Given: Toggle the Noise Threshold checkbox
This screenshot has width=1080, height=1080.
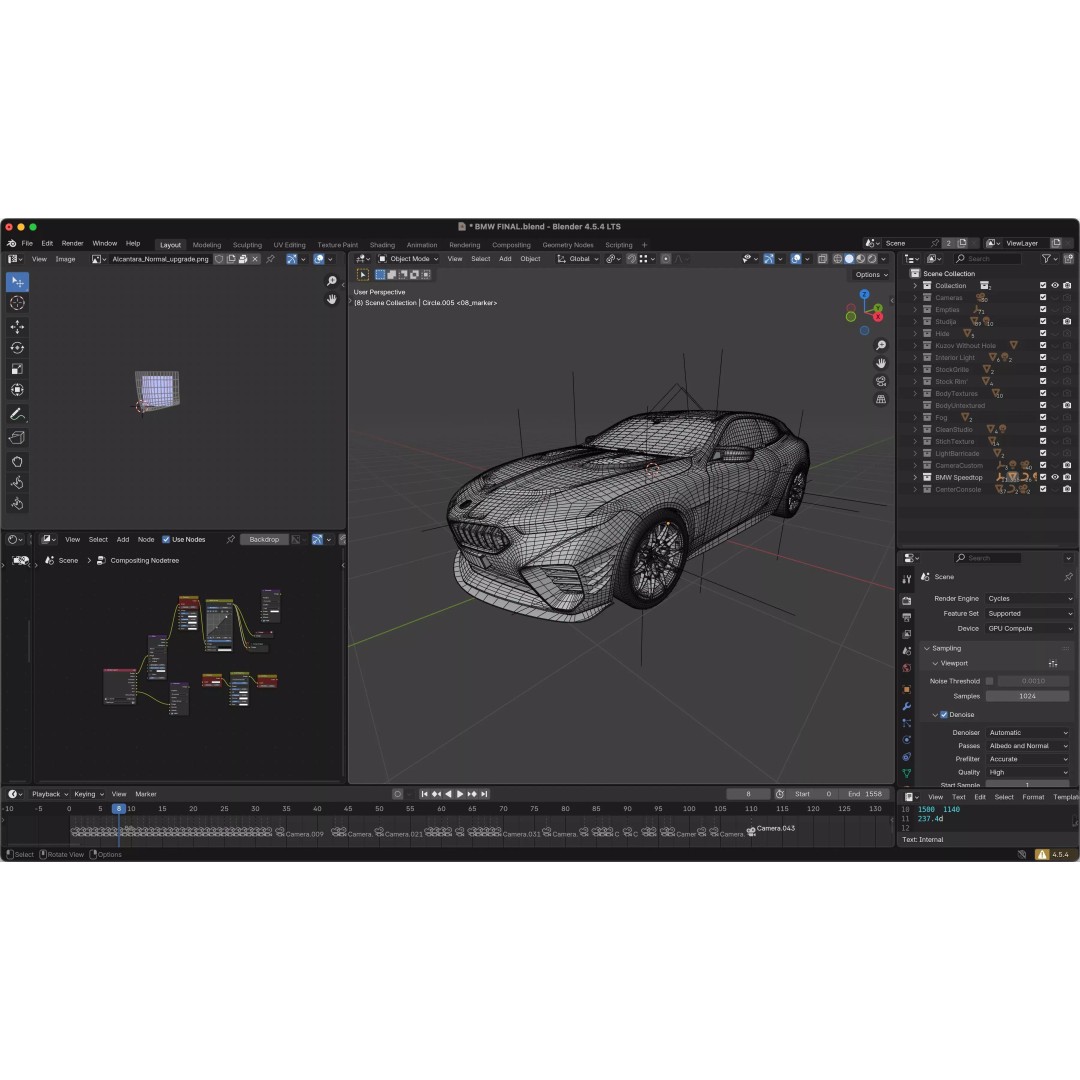Looking at the screenshot, I should click(990, 681).
